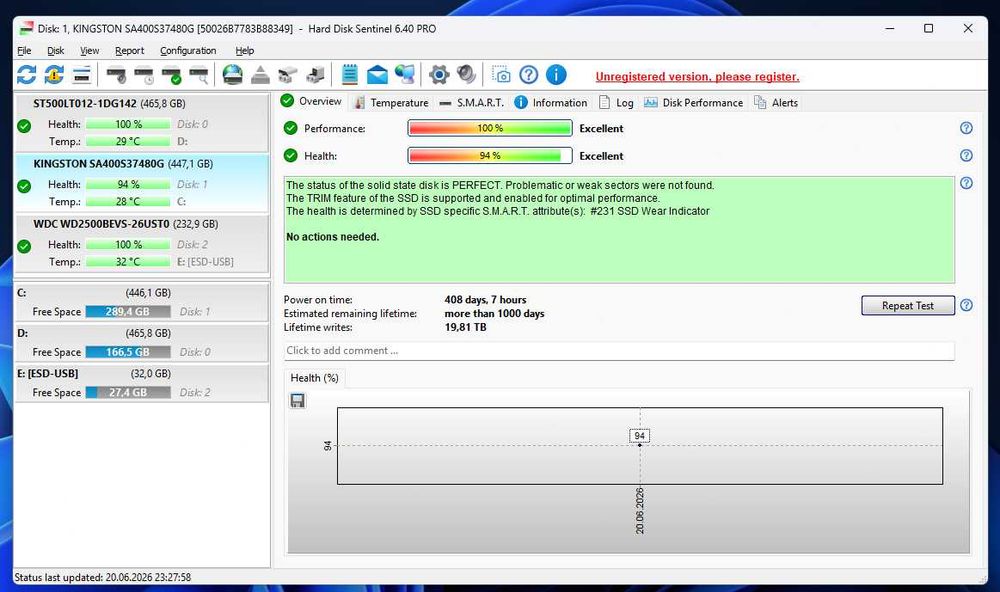The image size is (1000, 592).
Task: Click the globe and monitor network icon
Action: (404, 75)
